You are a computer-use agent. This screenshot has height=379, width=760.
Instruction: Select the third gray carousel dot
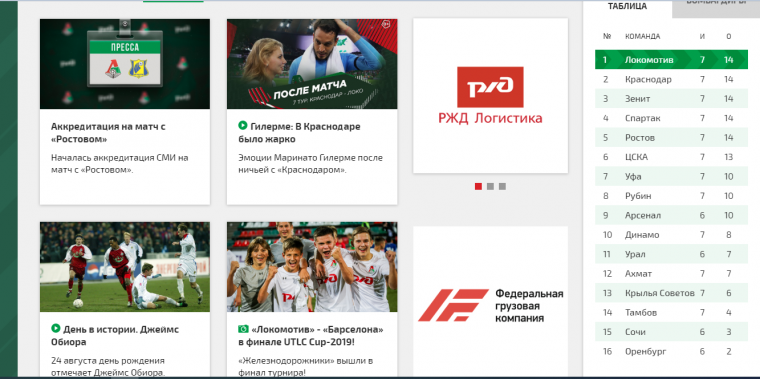(x=502, y=186)
